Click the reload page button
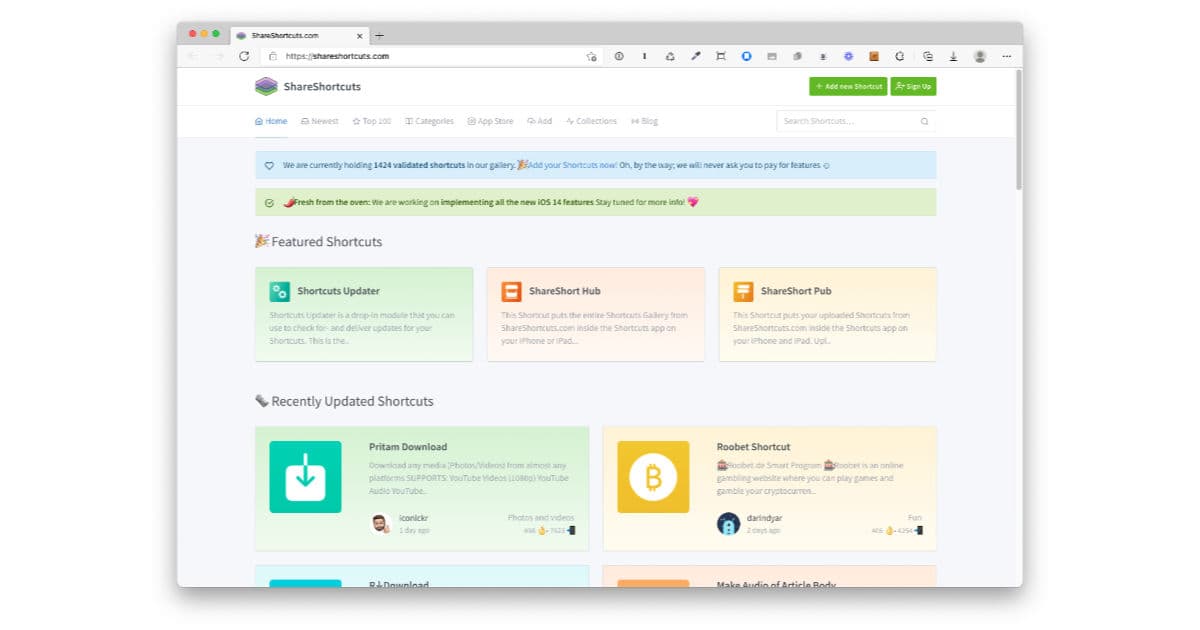1200x630 pixels. click(244, 56)
